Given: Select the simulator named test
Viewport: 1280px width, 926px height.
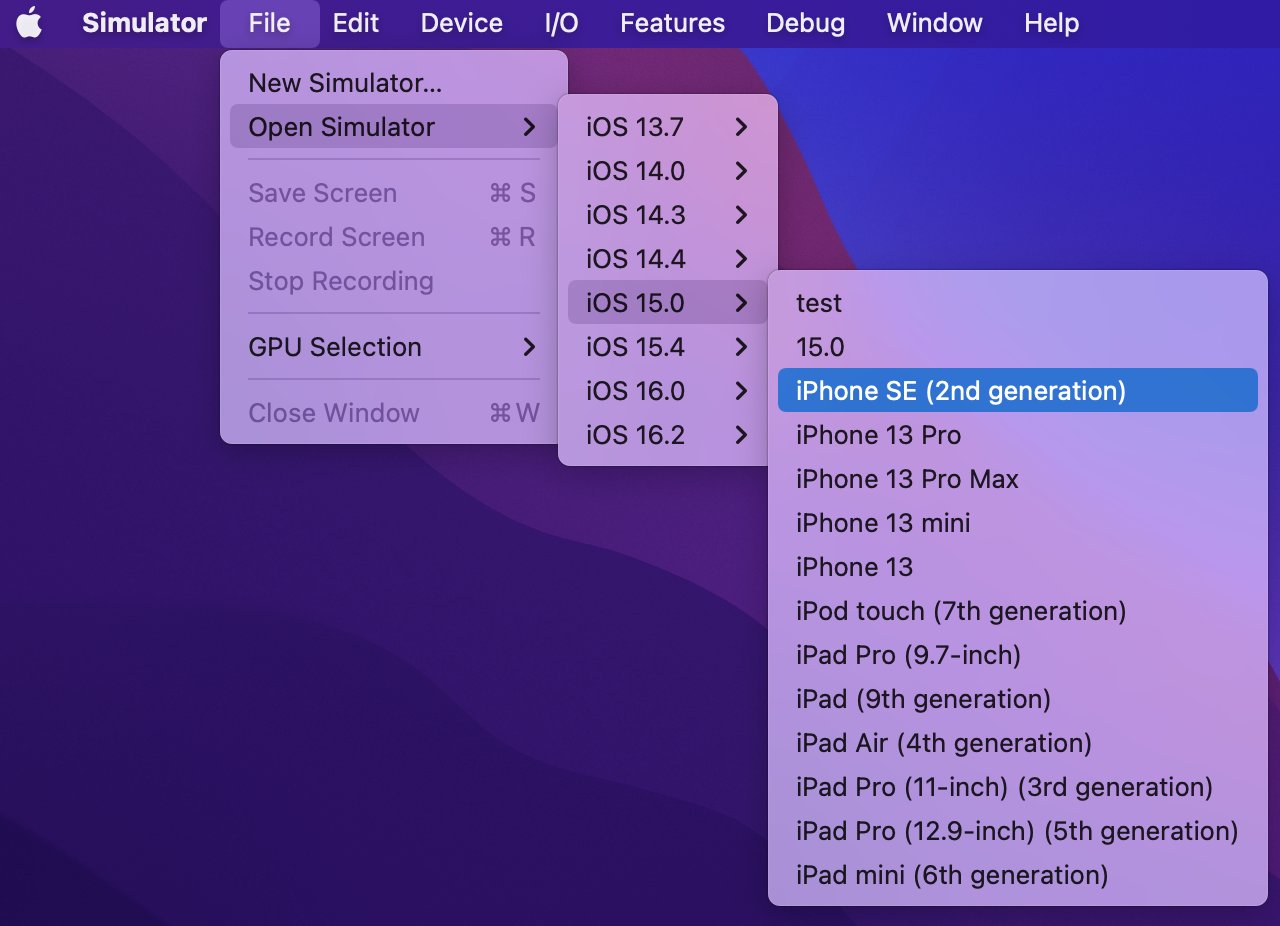Looking at the screenshot, I should coord(819,303).
